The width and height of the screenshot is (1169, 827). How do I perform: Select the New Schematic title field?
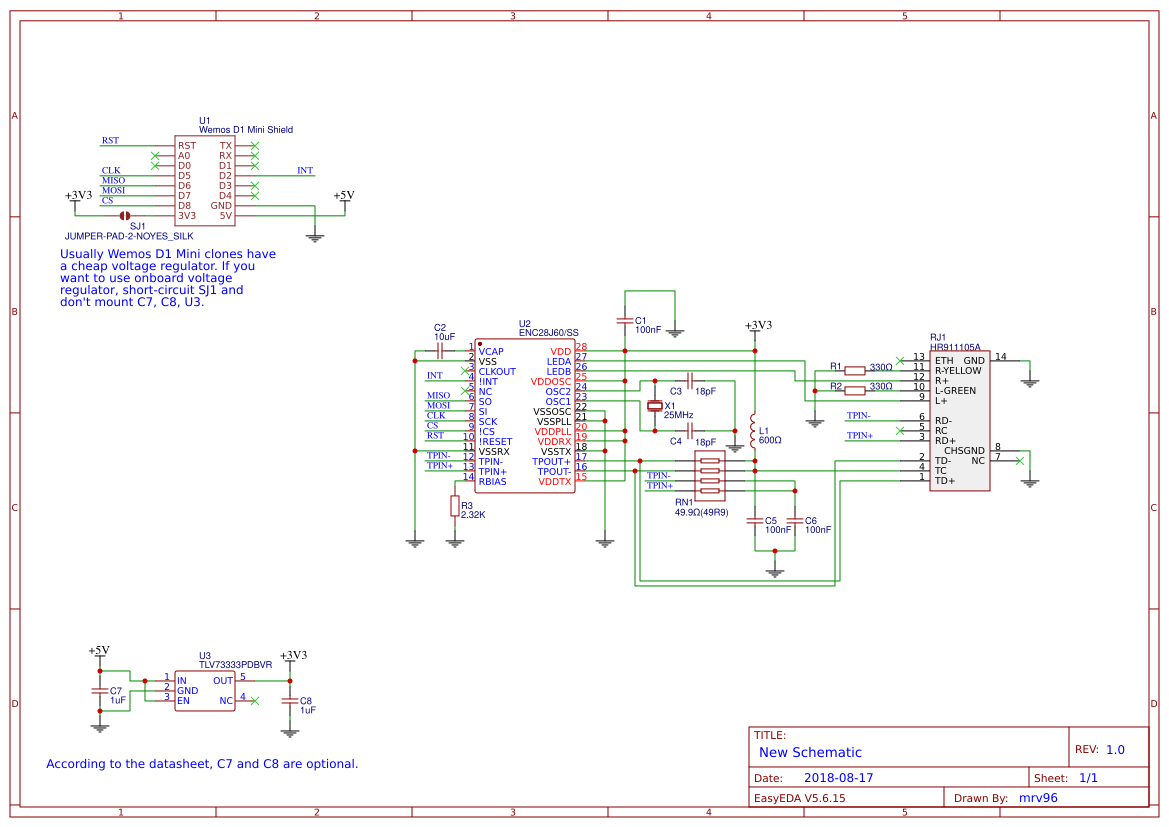pos(810,752)
